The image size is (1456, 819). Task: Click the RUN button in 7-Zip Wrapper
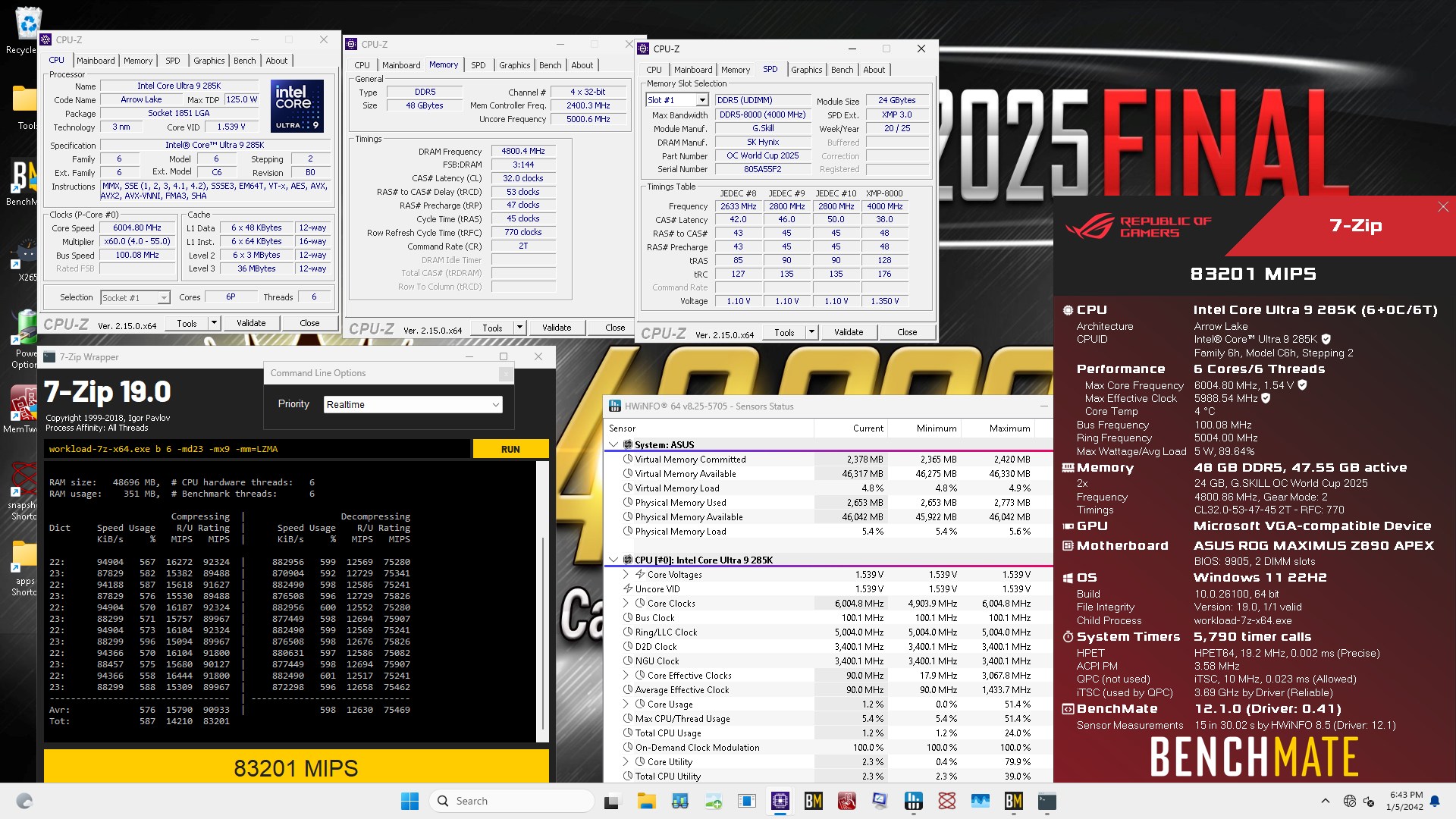pos(510,449)
